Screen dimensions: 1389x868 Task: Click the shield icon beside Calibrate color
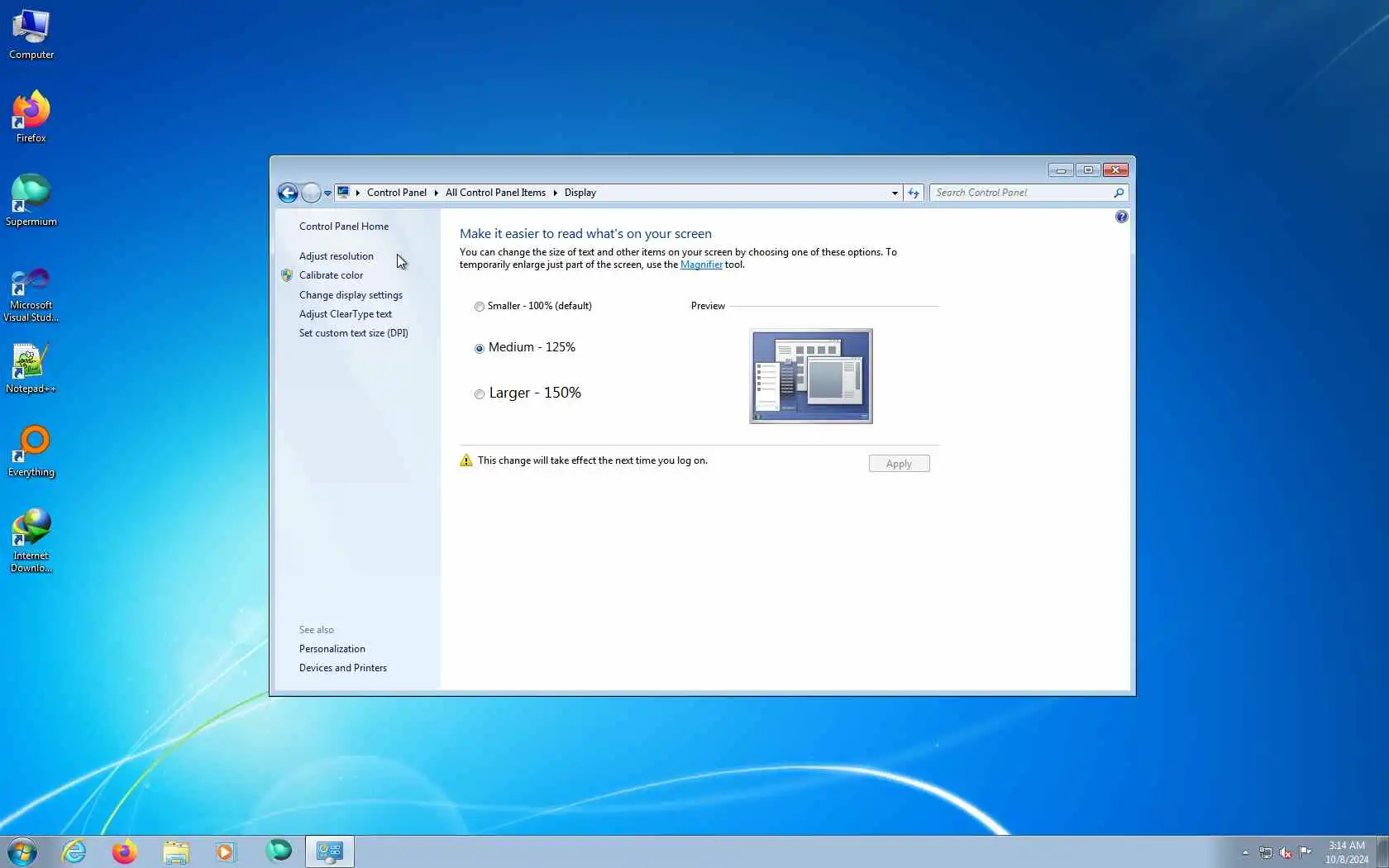pyautogui.click(x=287, y=275)
